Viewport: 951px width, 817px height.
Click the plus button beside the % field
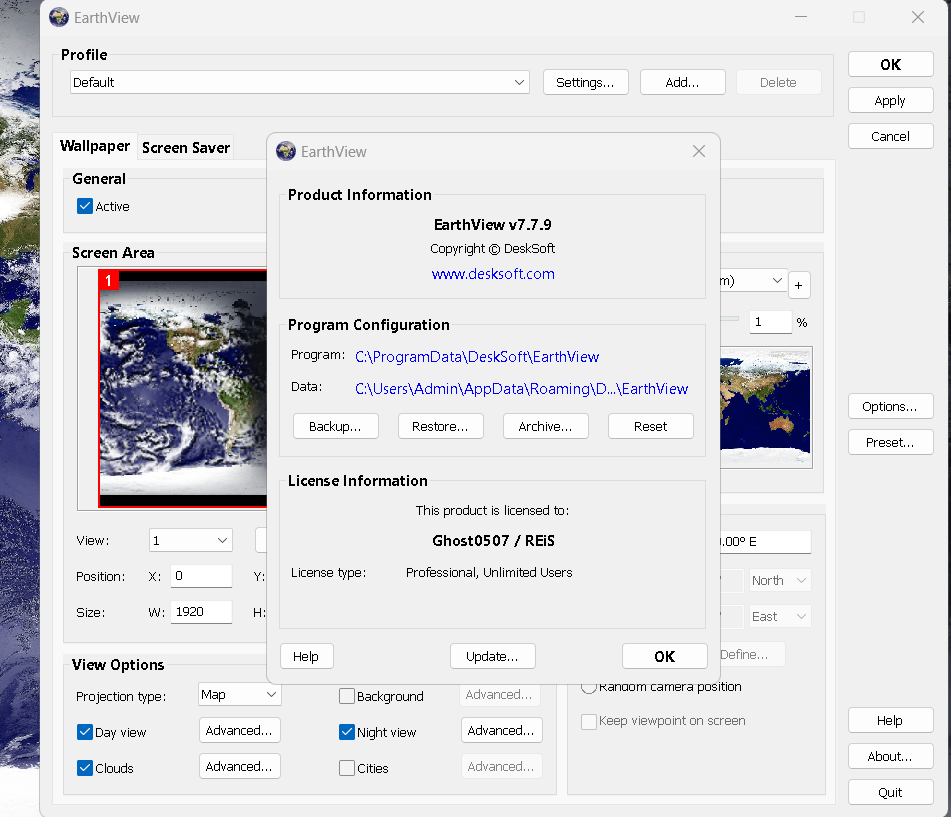click(799, 285)
